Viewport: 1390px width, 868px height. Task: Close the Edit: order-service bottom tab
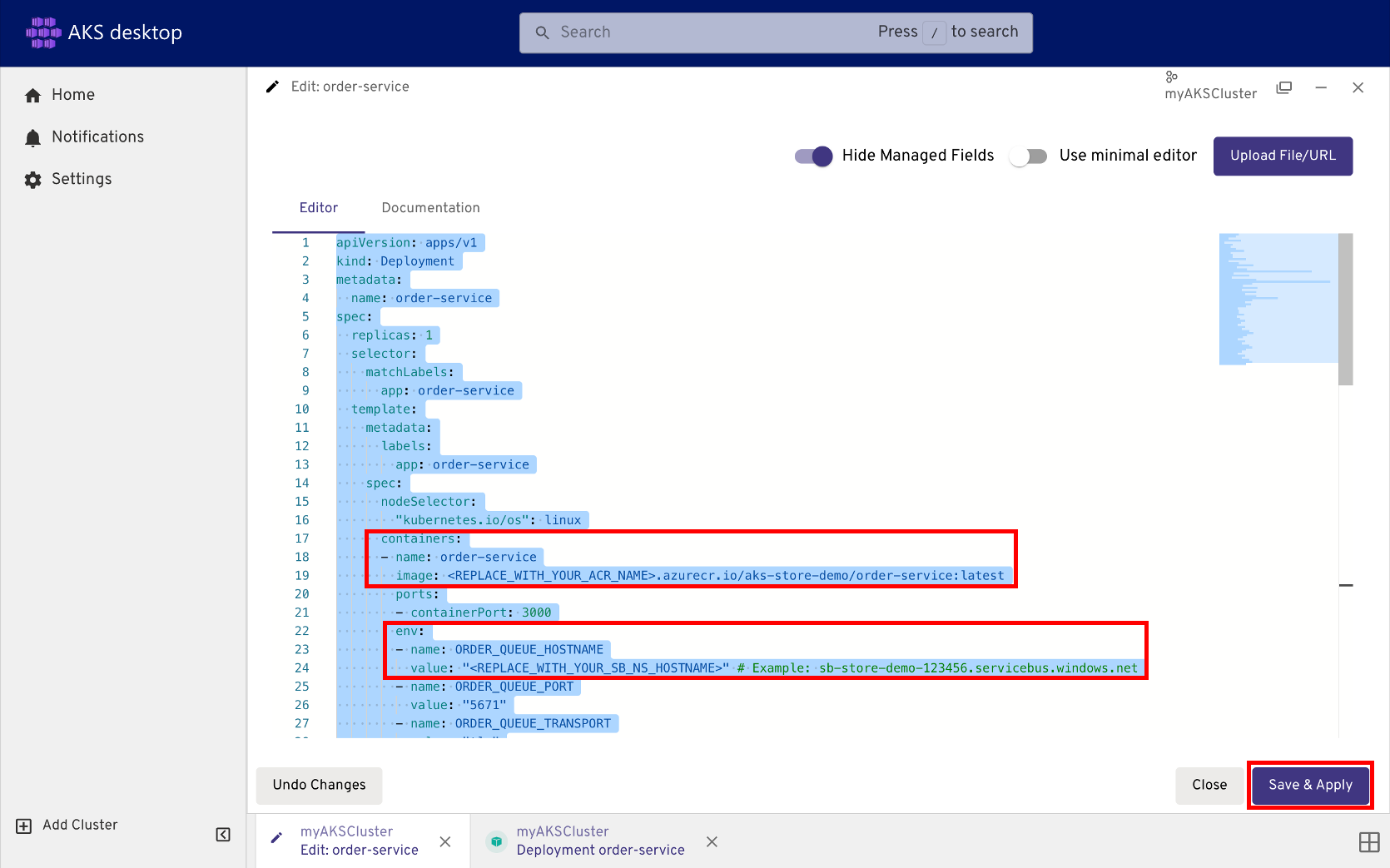point(445,841)
